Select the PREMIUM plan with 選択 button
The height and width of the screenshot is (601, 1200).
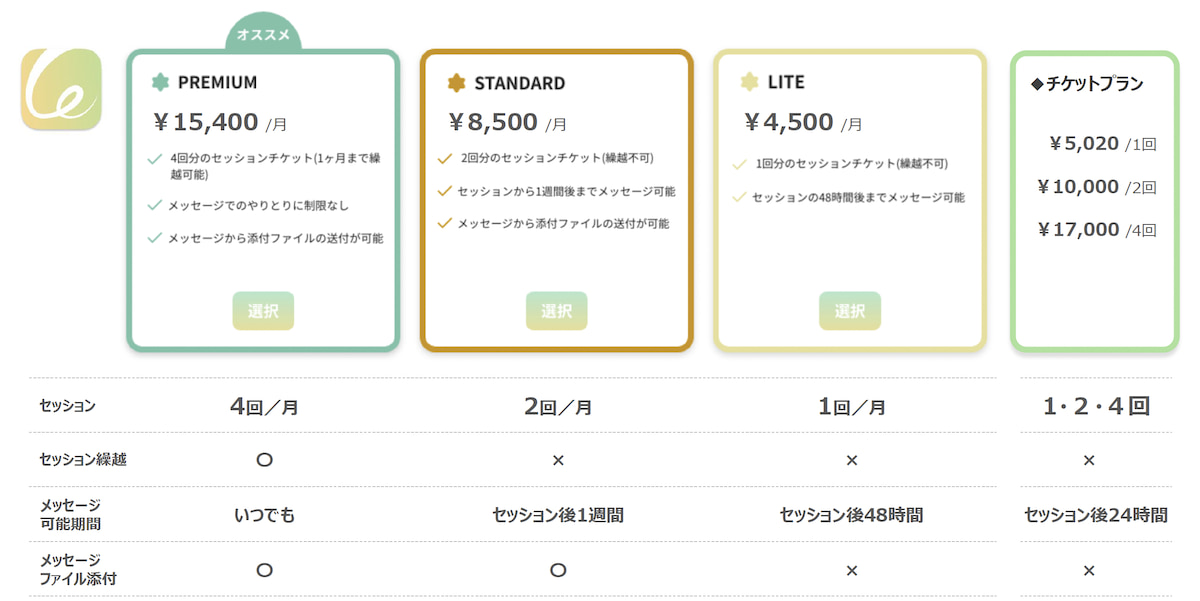coord(263,311)
